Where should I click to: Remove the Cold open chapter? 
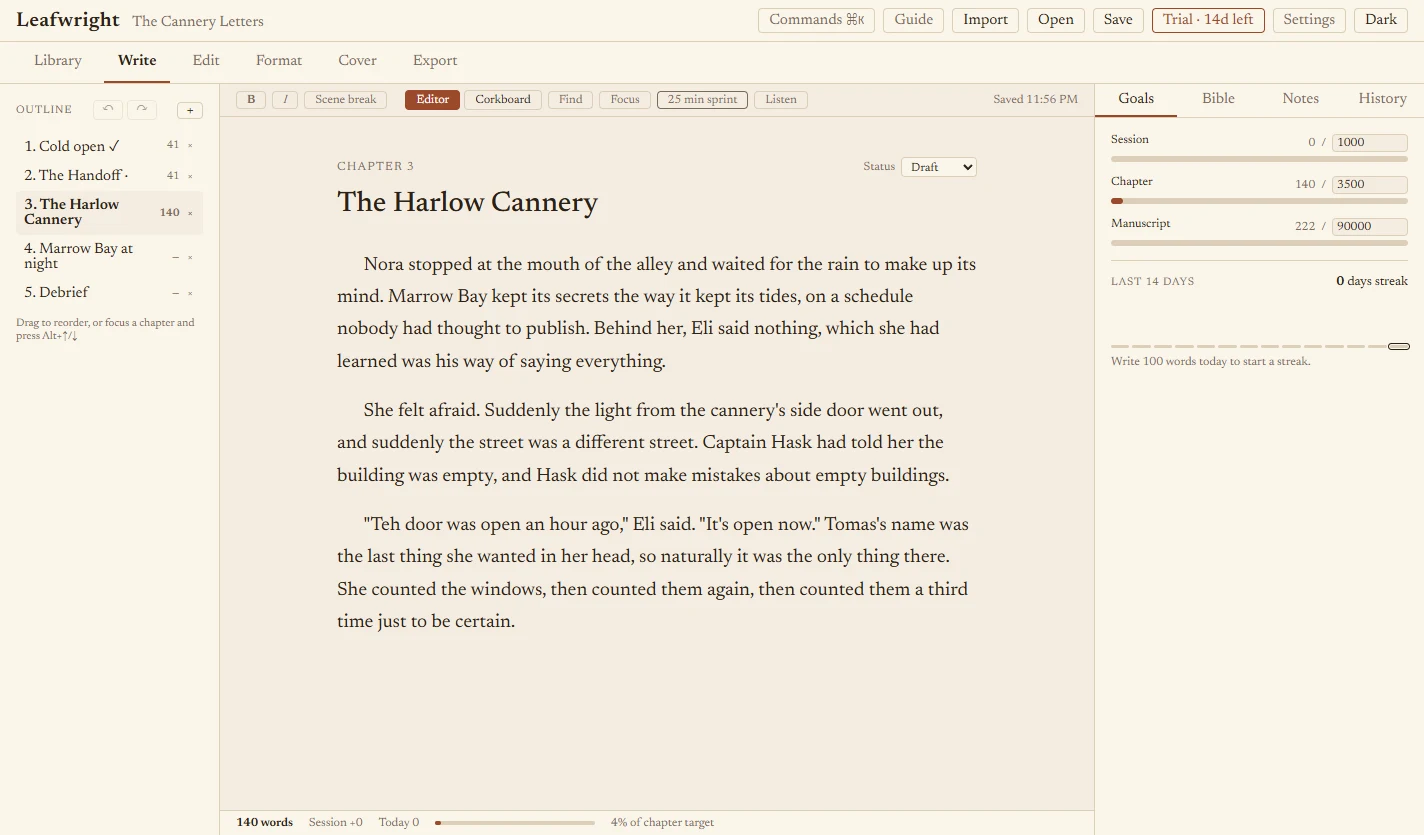(x=190, y=146)
